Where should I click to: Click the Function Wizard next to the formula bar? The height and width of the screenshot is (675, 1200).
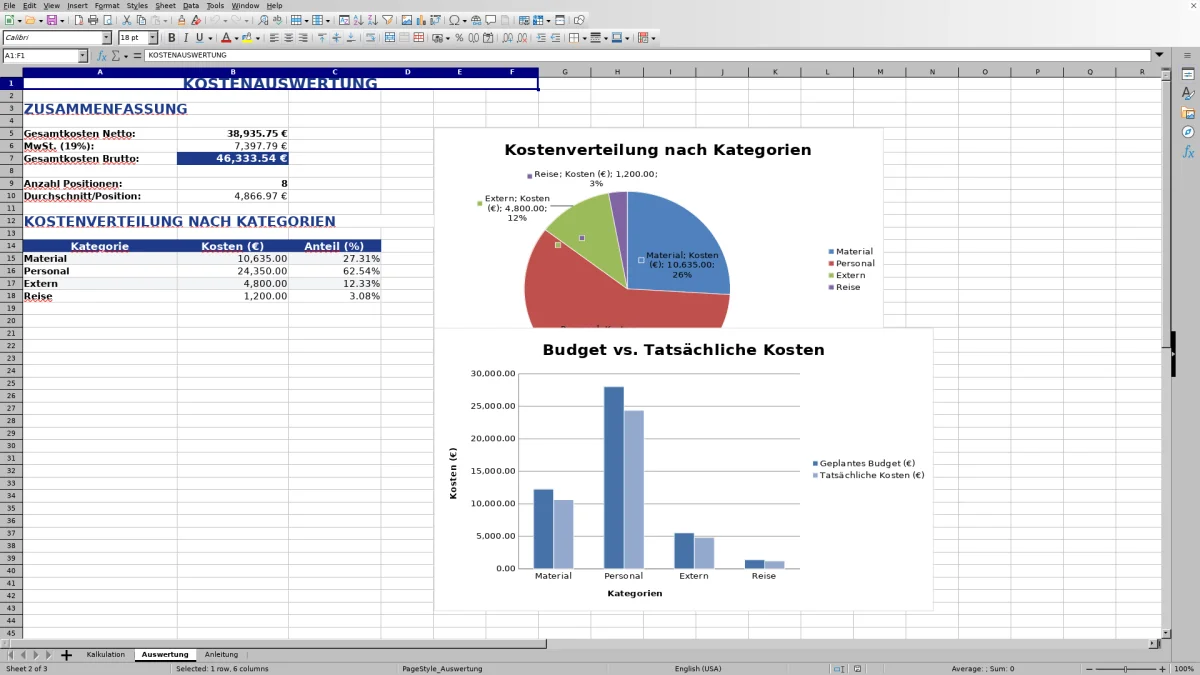tap(101, 55)
